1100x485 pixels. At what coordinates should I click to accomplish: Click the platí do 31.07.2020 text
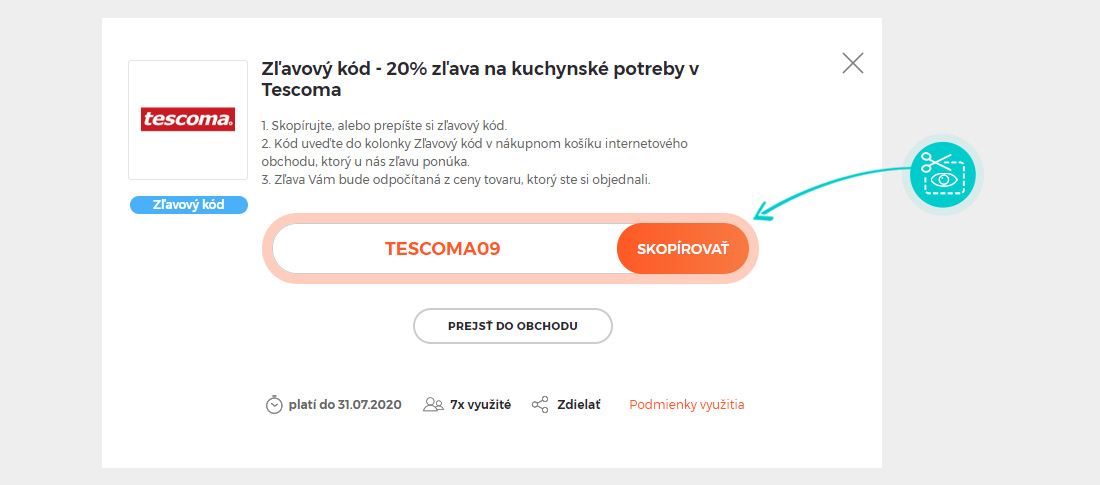(345, 405)
